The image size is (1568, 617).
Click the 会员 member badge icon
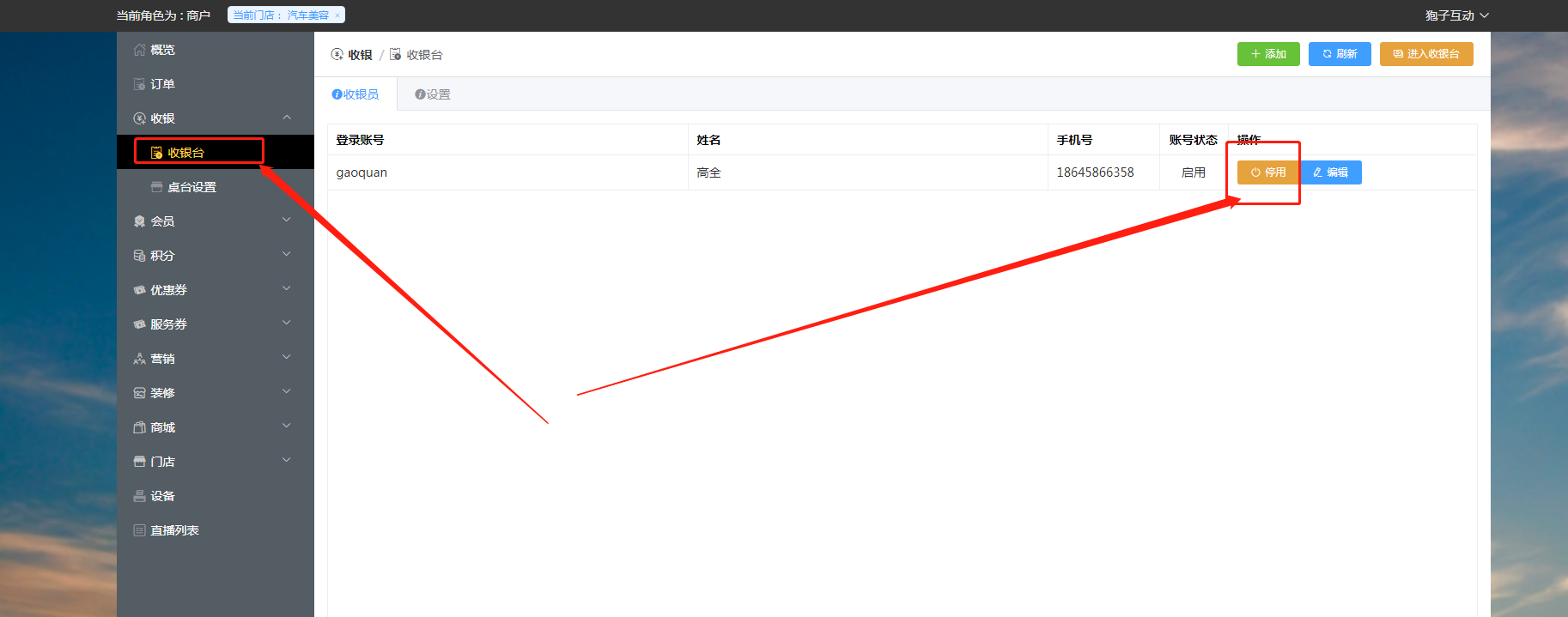pyautogui.click(x=139, y=221)
